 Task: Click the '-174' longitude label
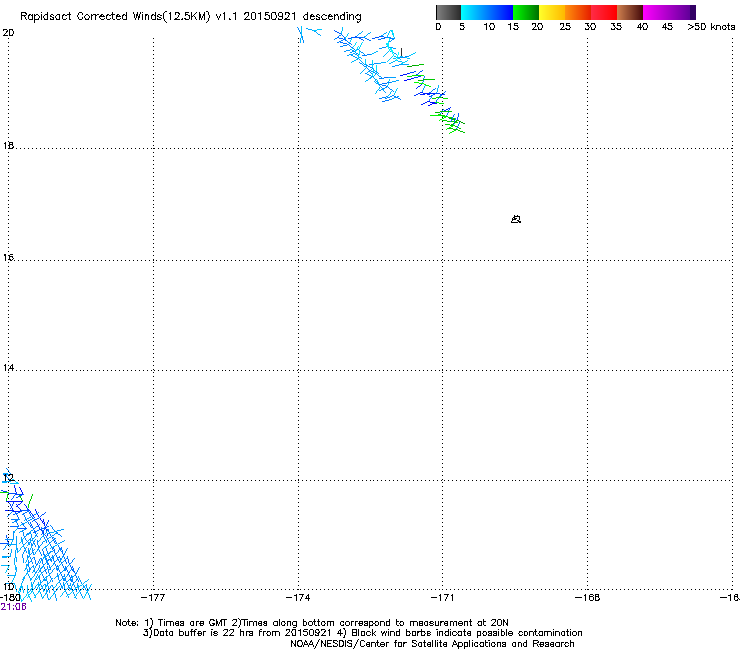click(x=298, y=598)
